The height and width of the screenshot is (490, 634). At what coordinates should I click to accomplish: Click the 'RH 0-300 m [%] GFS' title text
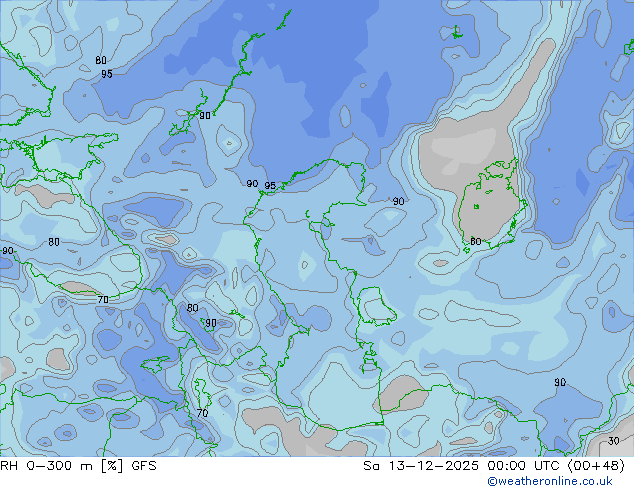click(x=78, y=466)
